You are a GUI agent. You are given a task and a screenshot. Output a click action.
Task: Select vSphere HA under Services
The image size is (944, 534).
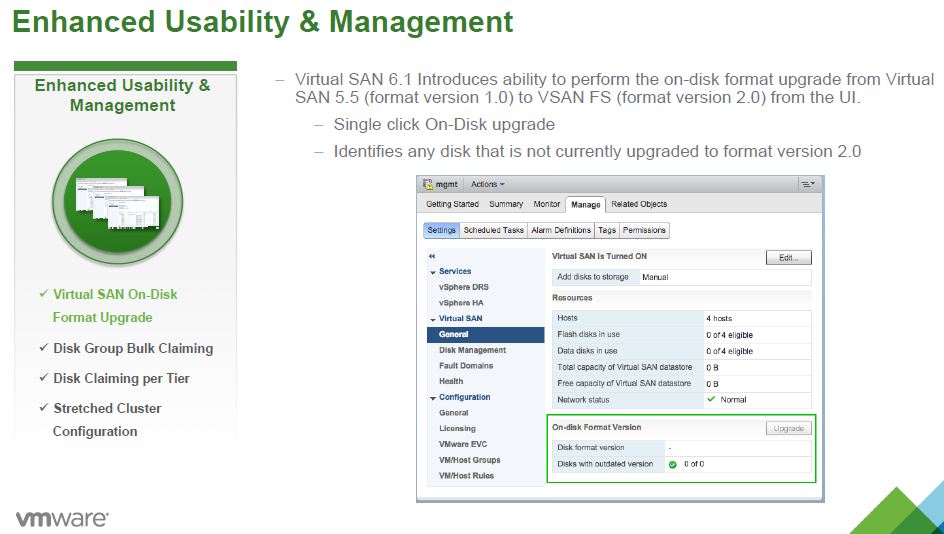coord(460,303)
